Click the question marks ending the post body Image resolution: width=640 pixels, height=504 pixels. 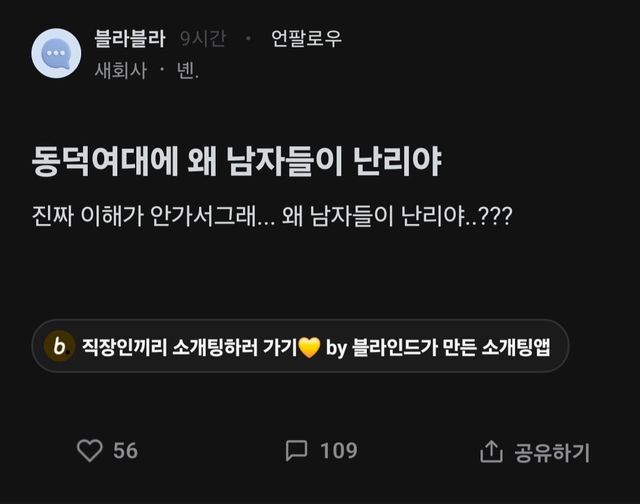(497, 217)
